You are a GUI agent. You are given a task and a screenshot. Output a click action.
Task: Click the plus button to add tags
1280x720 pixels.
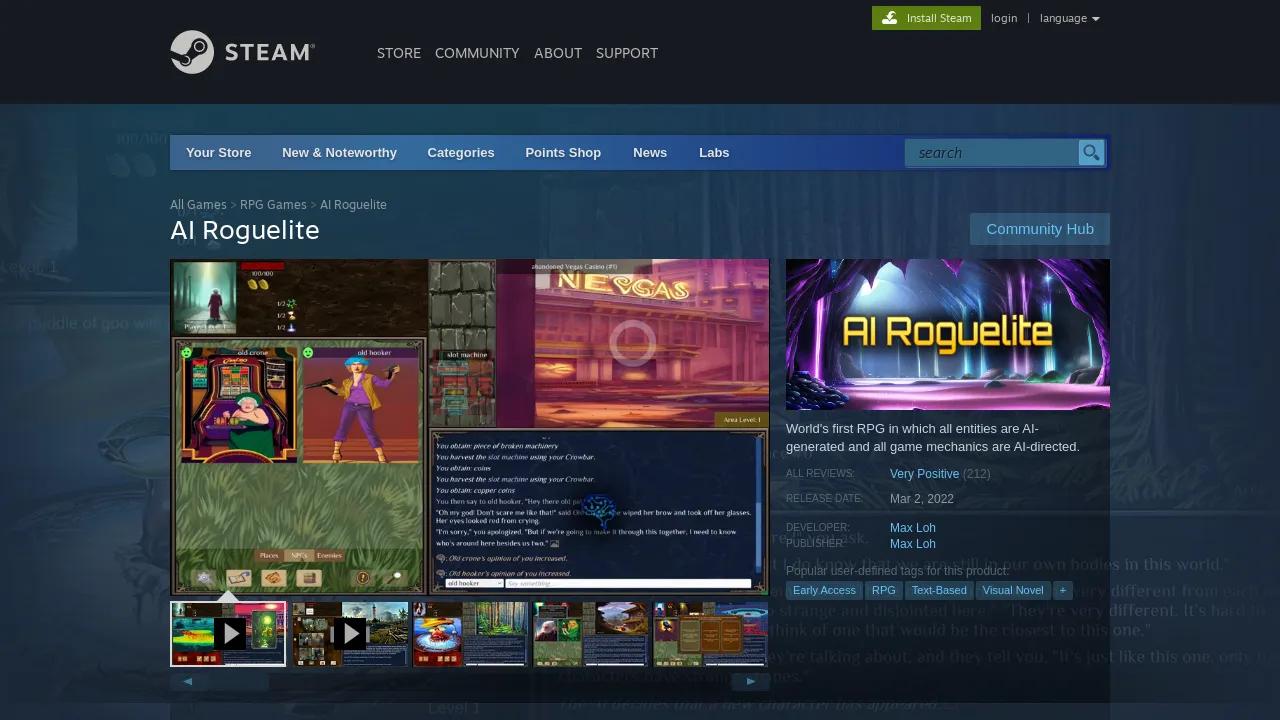(1062, 591)
